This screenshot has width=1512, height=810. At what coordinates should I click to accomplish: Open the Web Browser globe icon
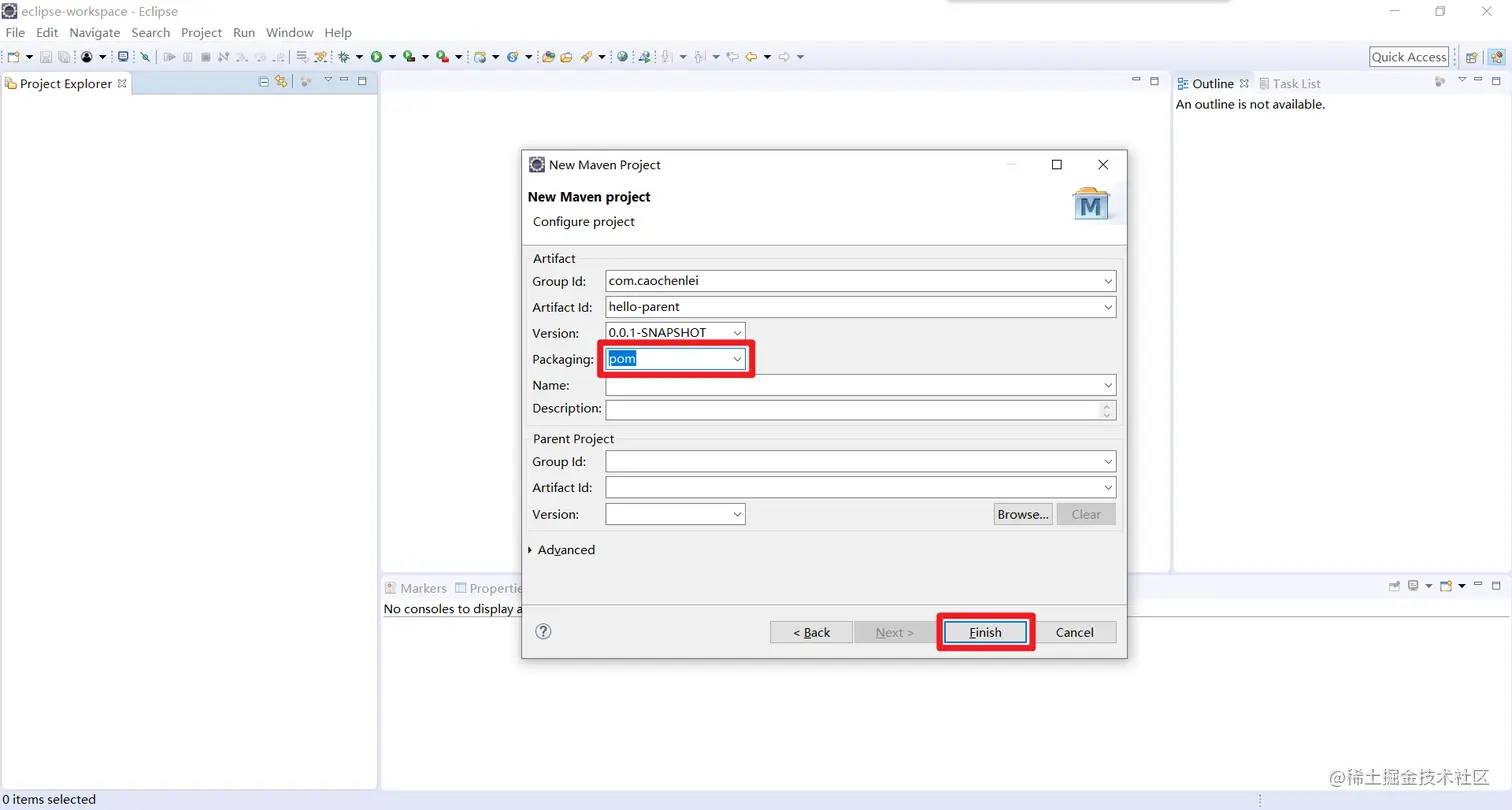622,57
